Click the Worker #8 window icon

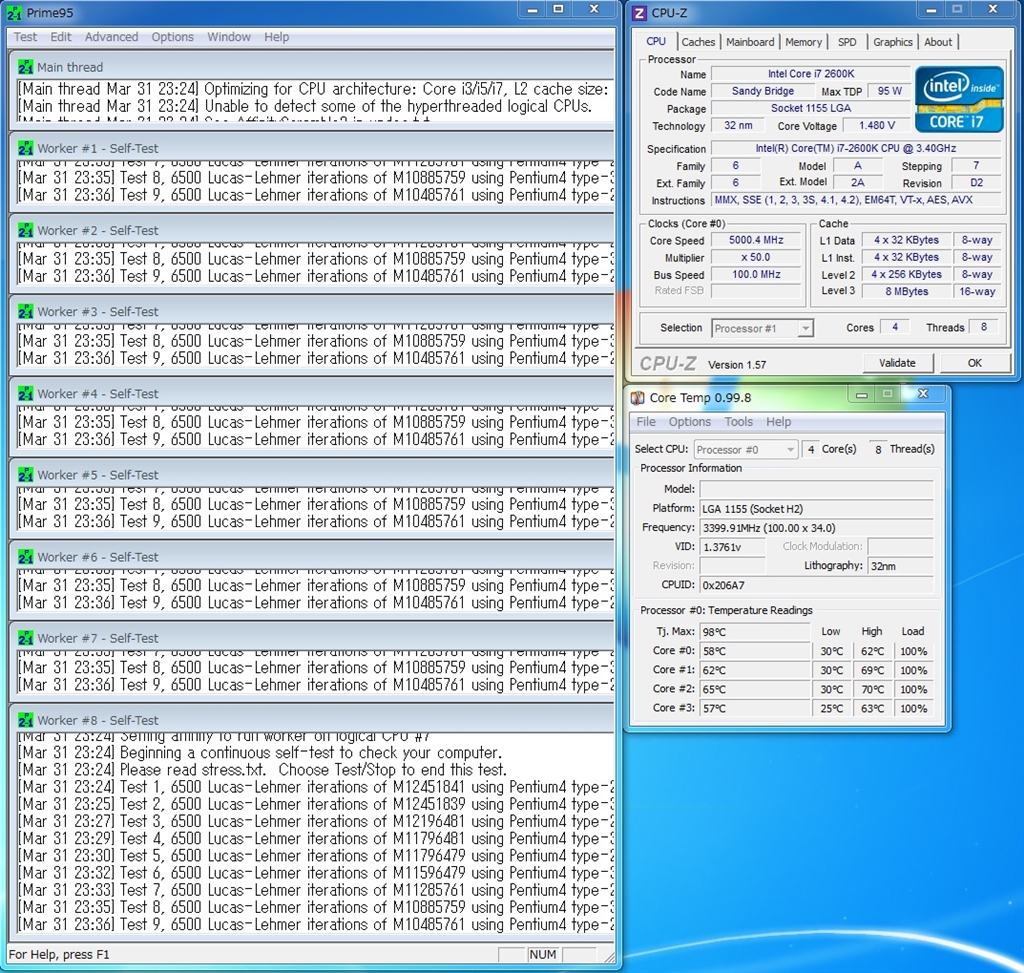(25, 720)
